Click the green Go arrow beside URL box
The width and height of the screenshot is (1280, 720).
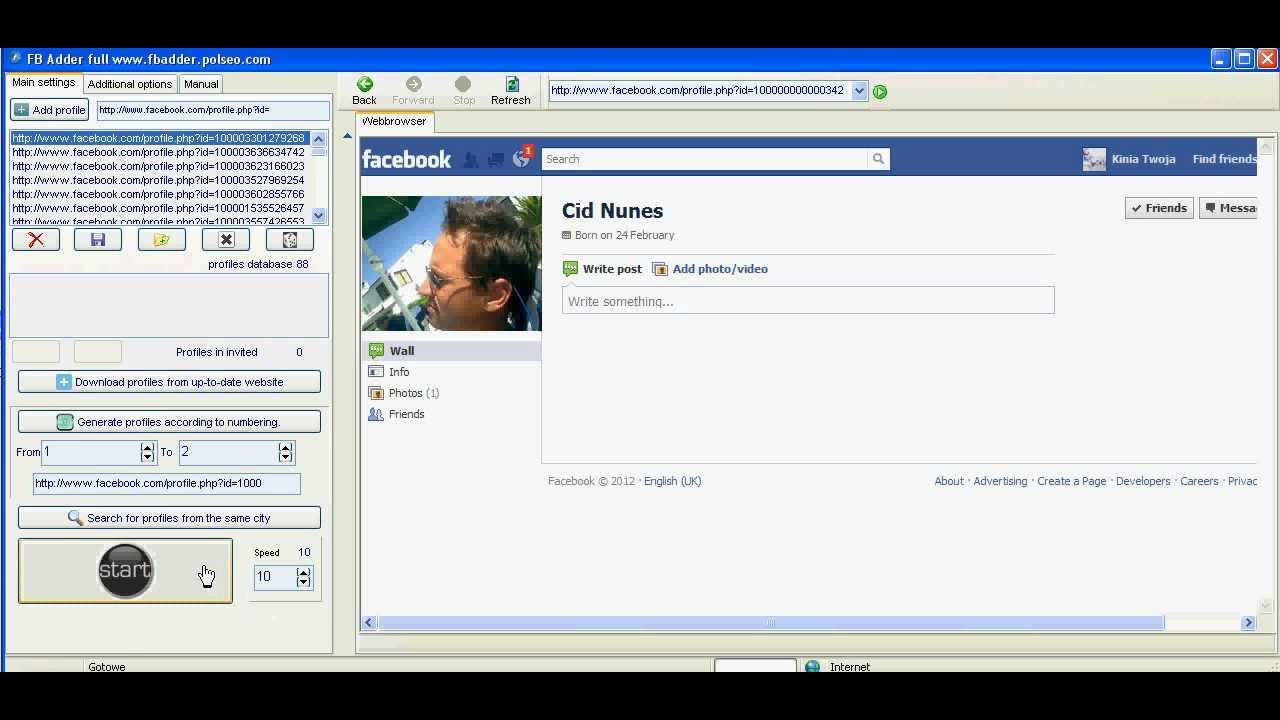pos(880,92)
